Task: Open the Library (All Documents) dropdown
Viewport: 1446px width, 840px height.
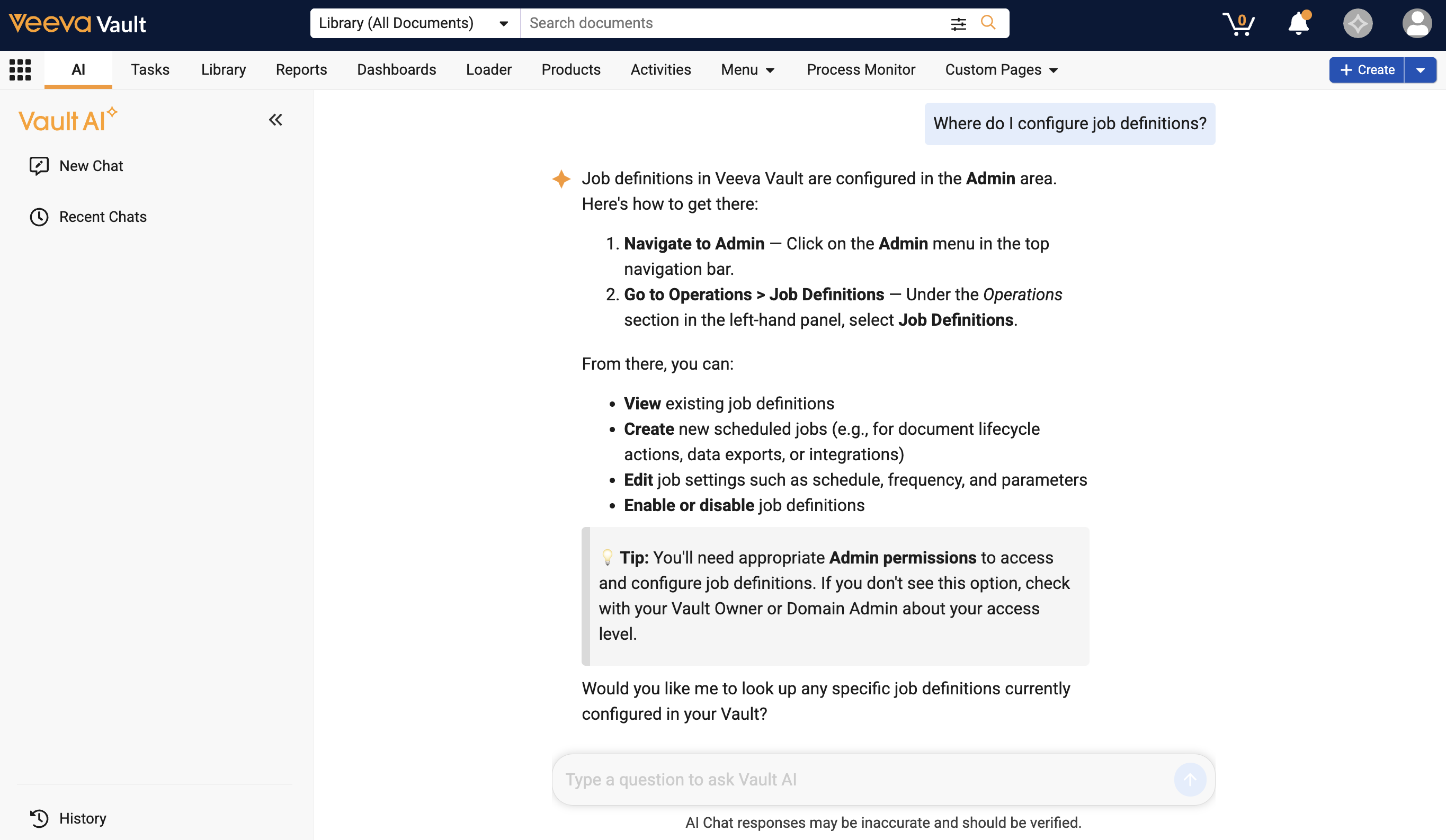Action: tap(415, 23)
